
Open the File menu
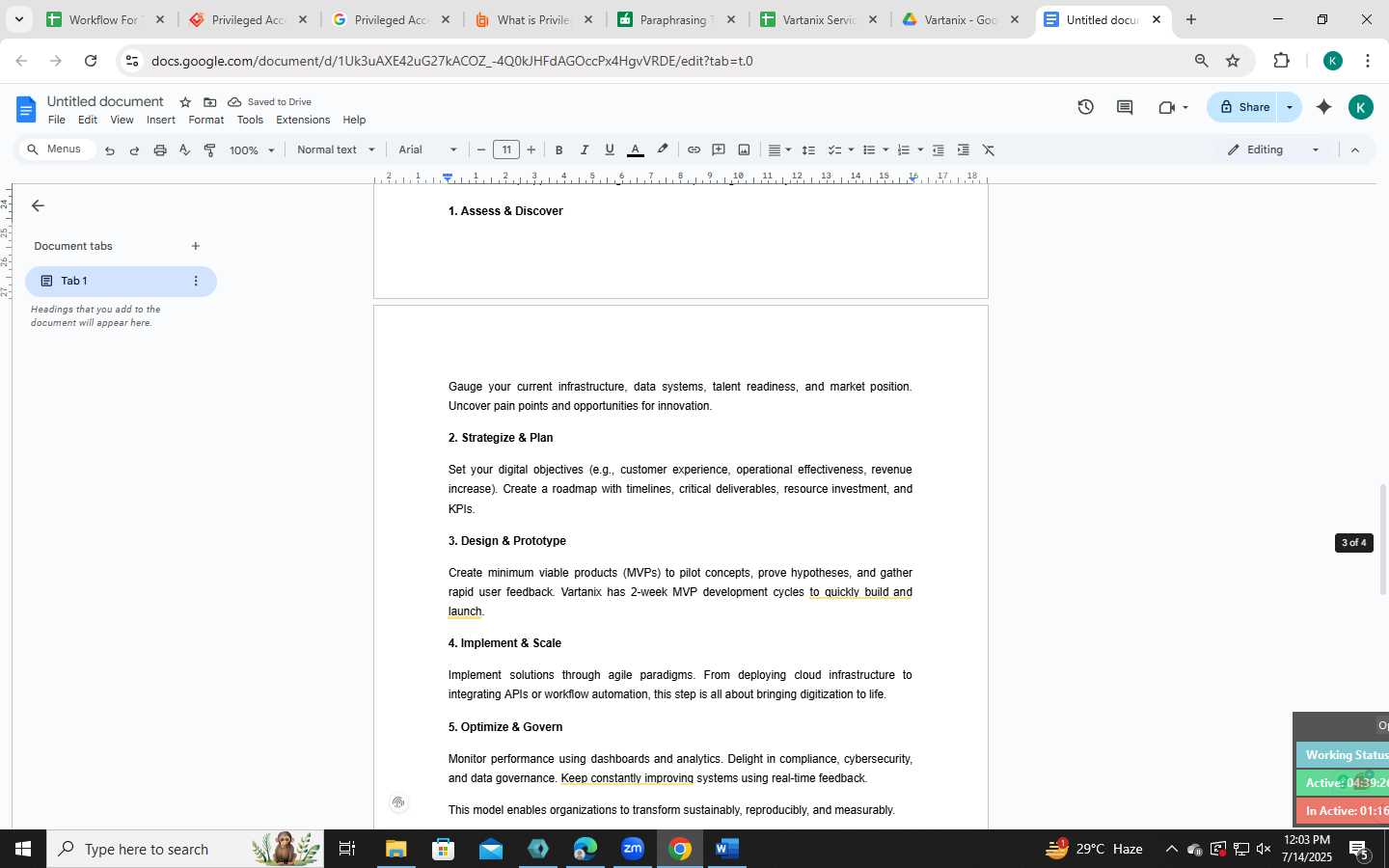[57, 121]
